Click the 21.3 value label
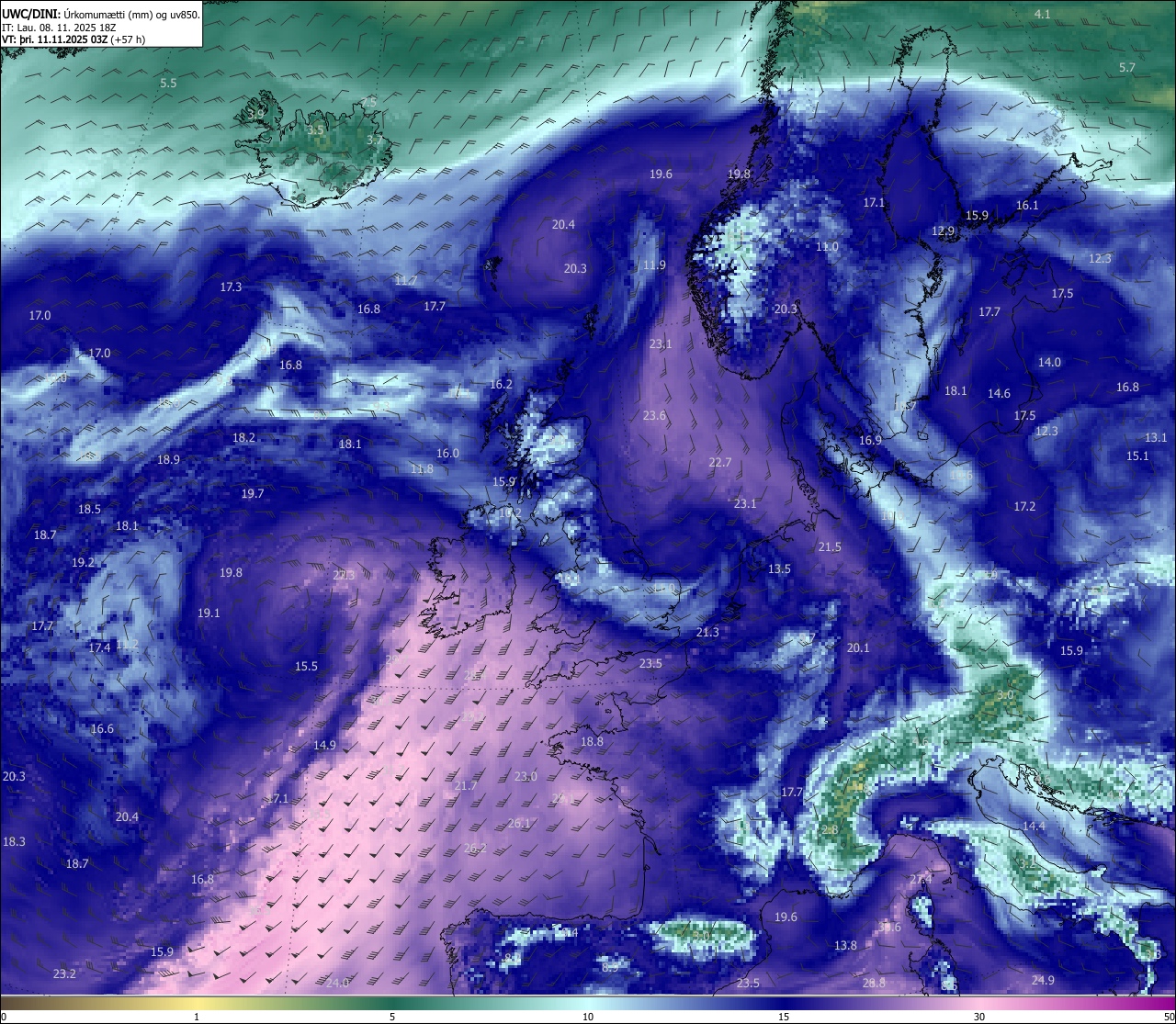 click(707, 633)
